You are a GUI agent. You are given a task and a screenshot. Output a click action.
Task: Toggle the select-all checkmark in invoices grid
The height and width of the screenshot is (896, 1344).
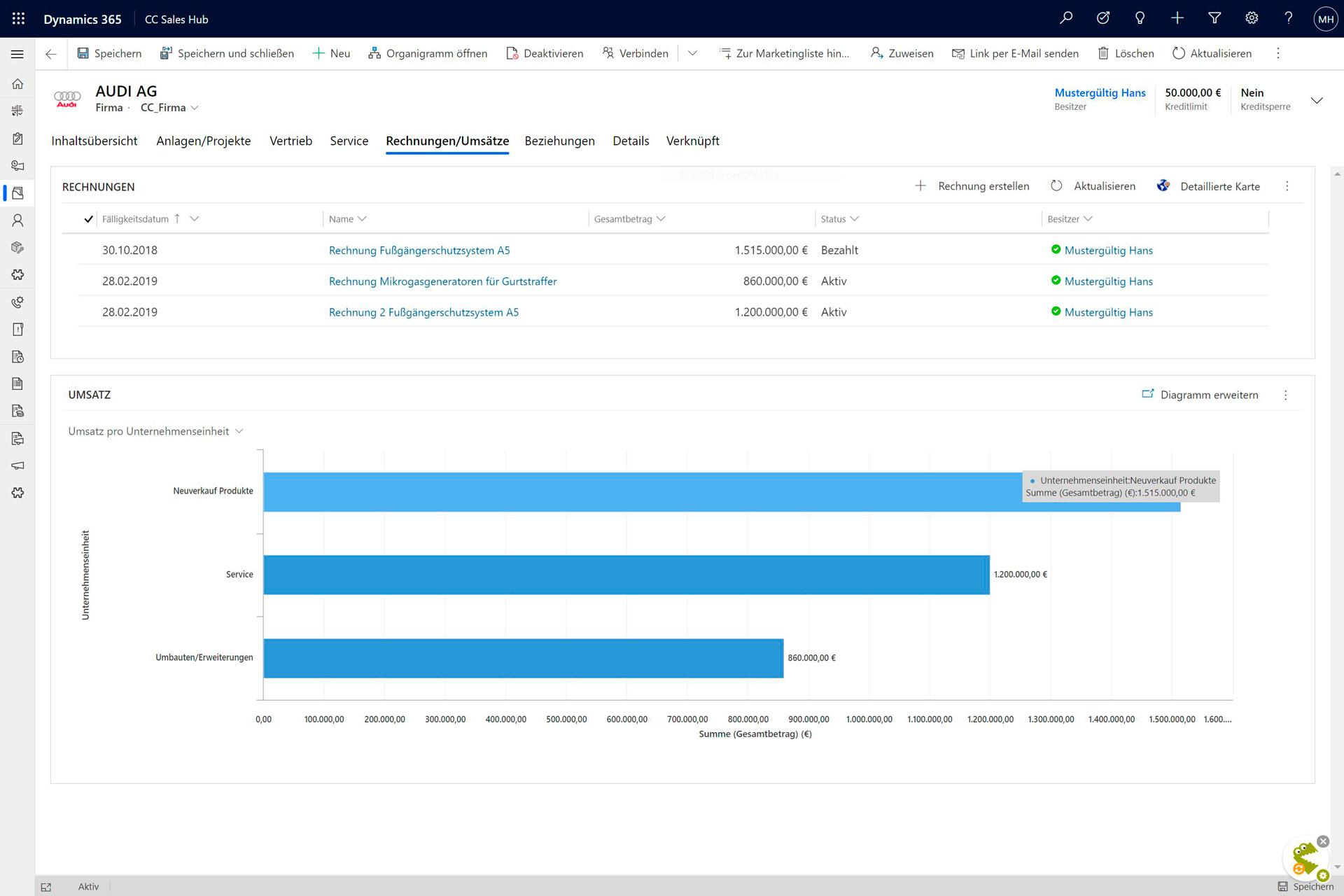coord(88,219)
